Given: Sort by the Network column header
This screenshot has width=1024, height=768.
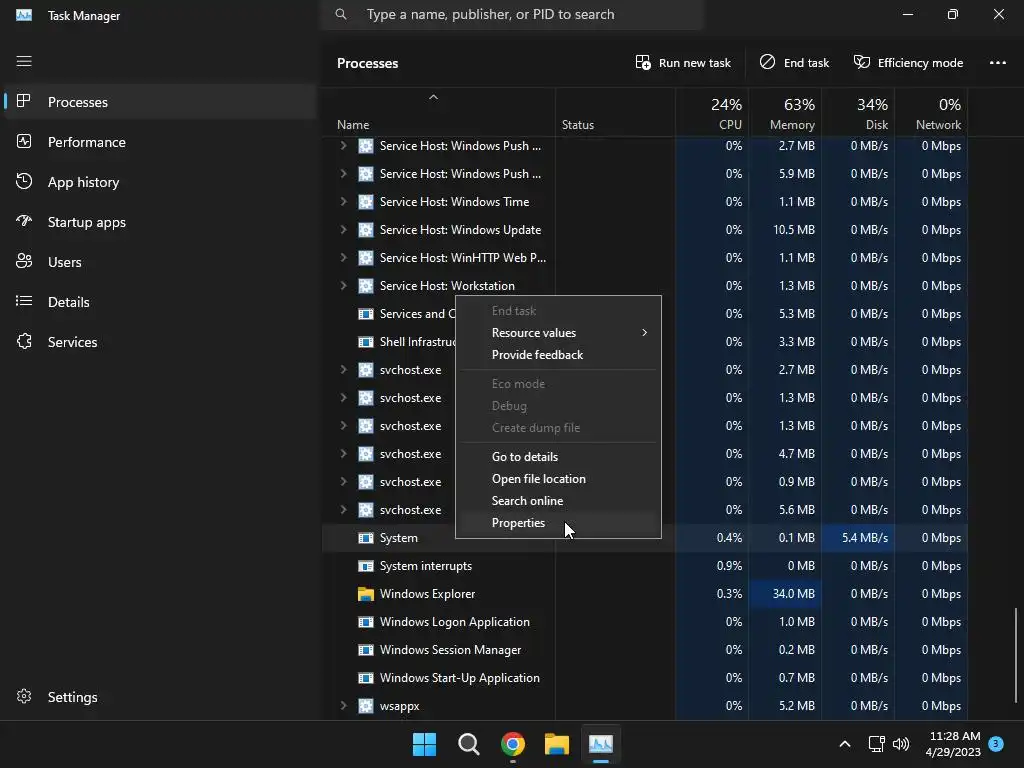Looking at the screenshot, I should [x=931, y=114].
